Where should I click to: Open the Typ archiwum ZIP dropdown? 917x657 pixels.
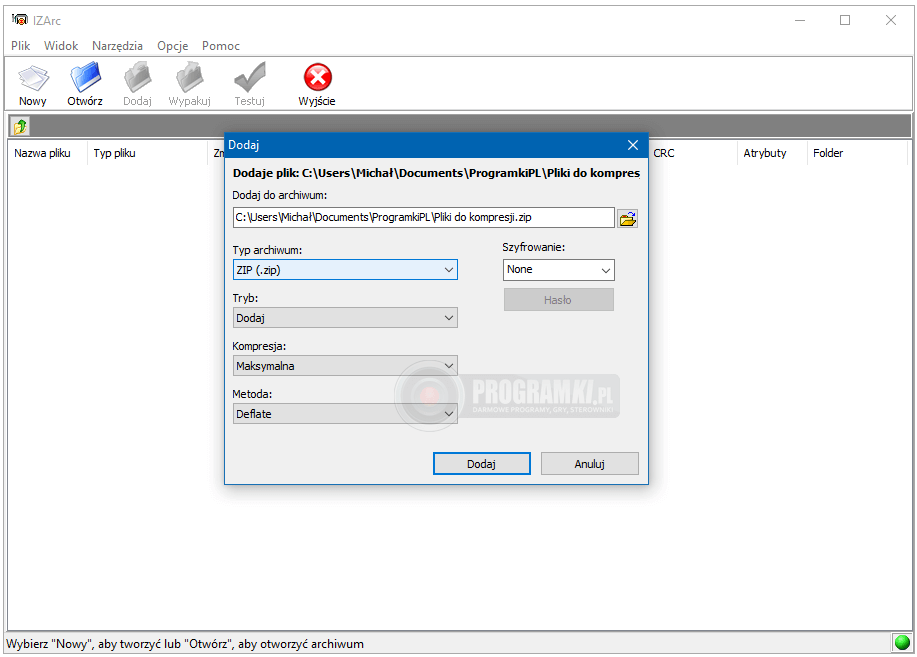tap(345, 270)
